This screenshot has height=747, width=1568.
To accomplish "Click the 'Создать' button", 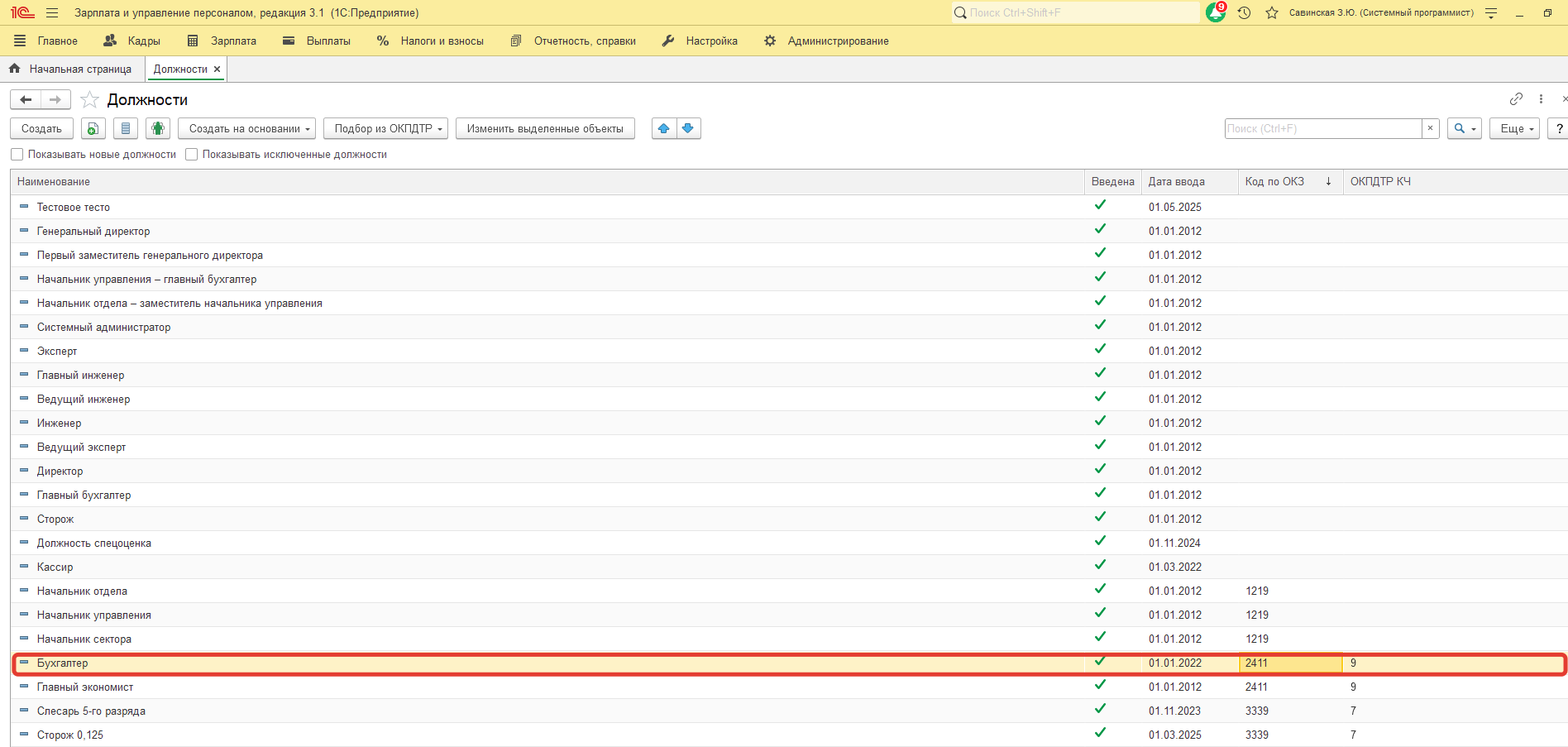I will (x=41, y=128).
